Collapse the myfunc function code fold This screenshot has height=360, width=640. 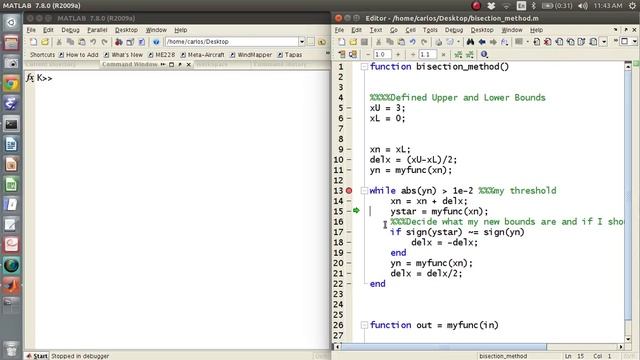[x=364, y=325]
